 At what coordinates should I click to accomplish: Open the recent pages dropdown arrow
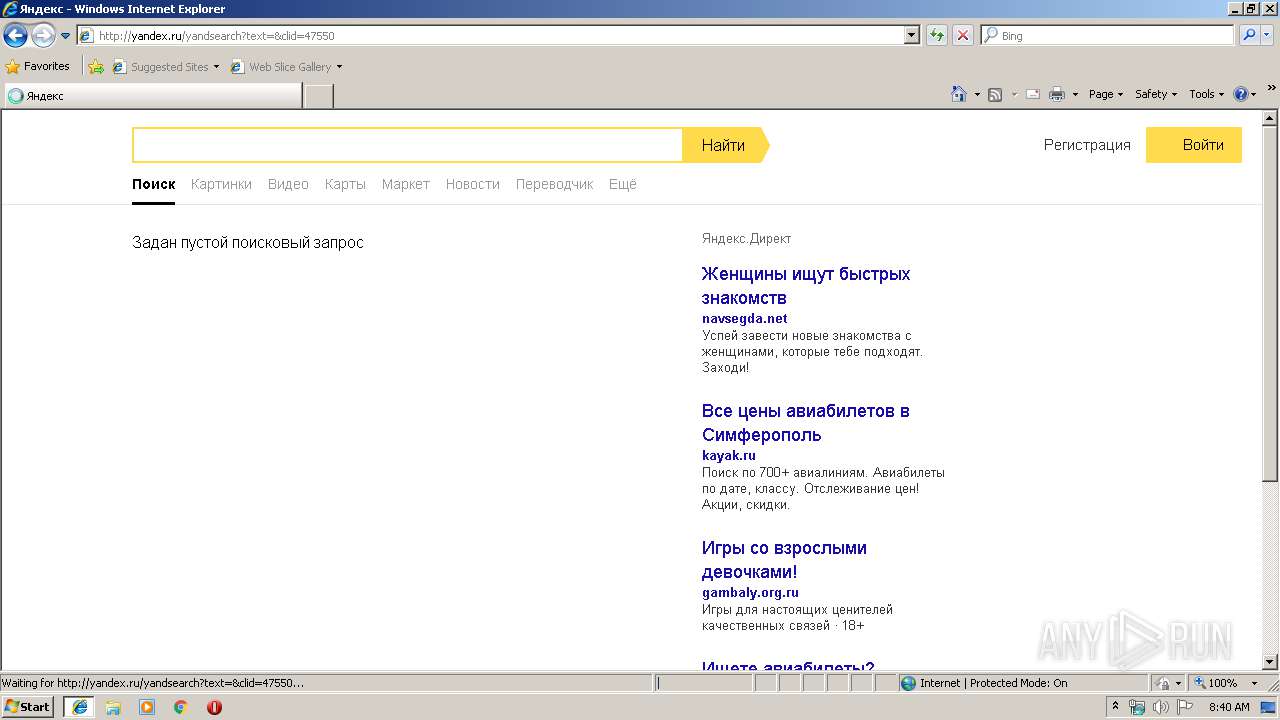pos(65,36)
